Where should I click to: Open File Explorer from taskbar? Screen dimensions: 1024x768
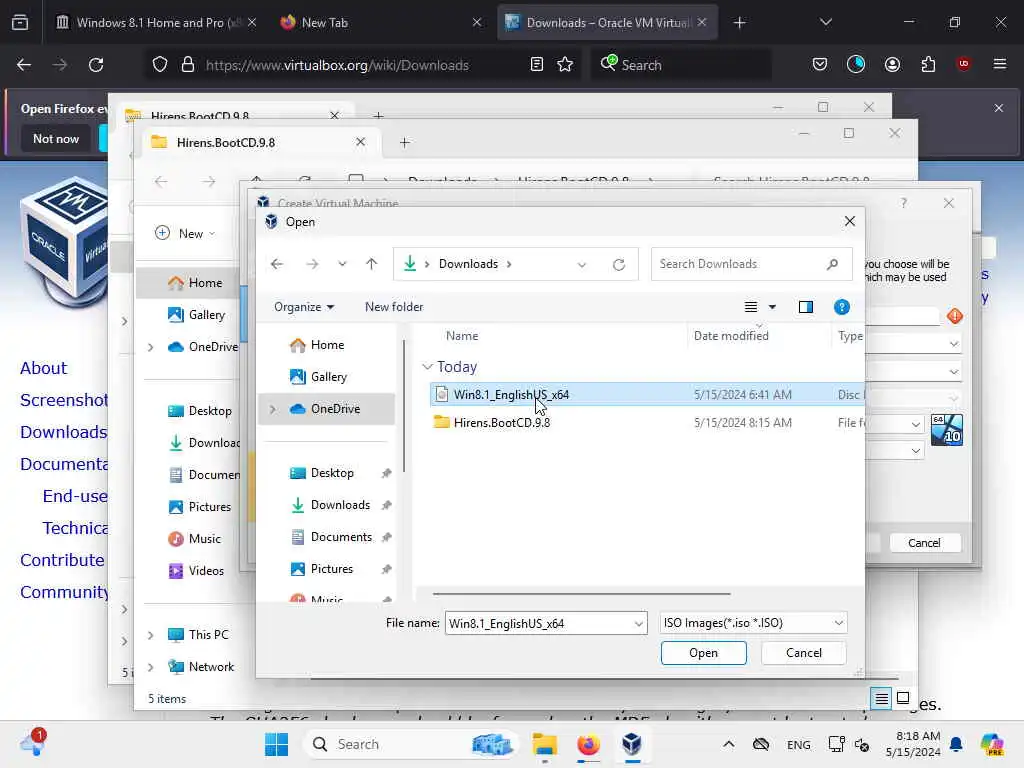pyautogui.click(x=545, y=744)
